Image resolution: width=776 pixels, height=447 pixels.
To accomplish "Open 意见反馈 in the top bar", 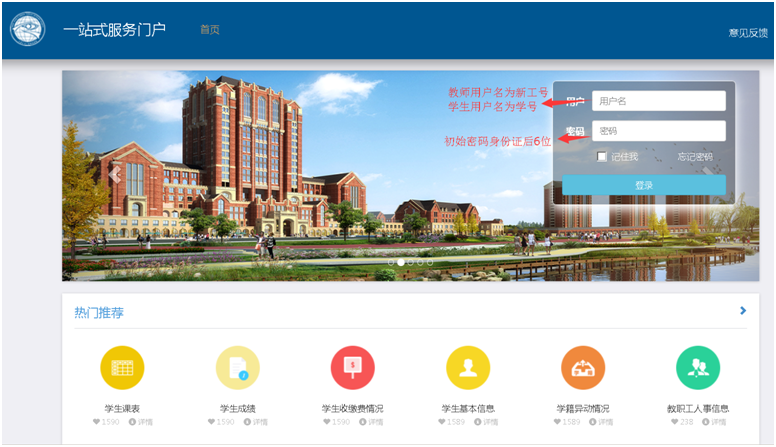I will click(750, 33).
